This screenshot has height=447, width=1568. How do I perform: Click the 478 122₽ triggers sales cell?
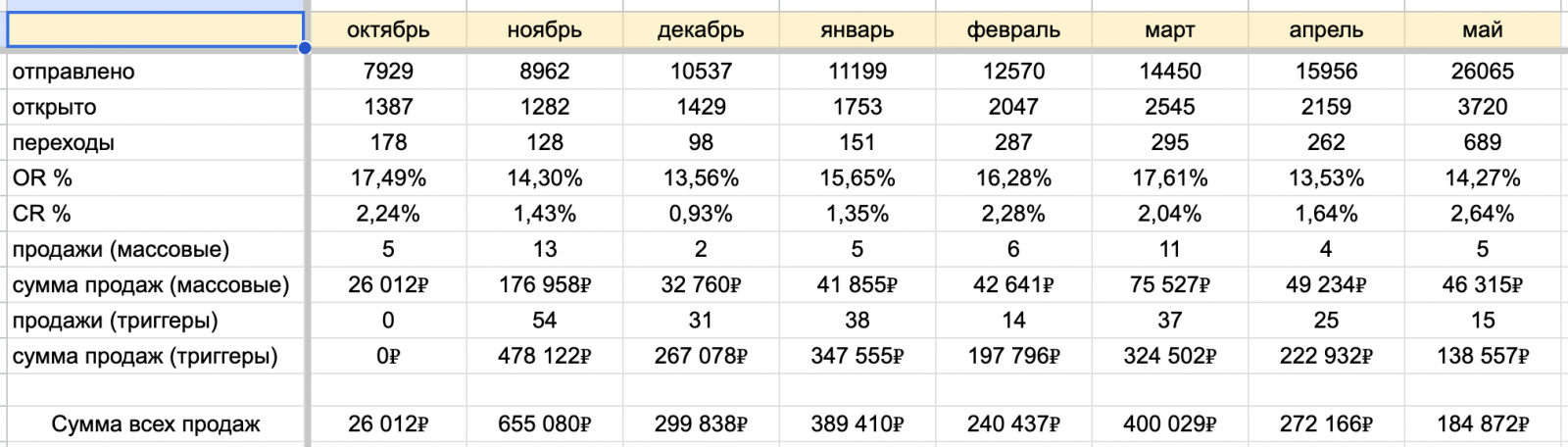(x=544, y=357)
